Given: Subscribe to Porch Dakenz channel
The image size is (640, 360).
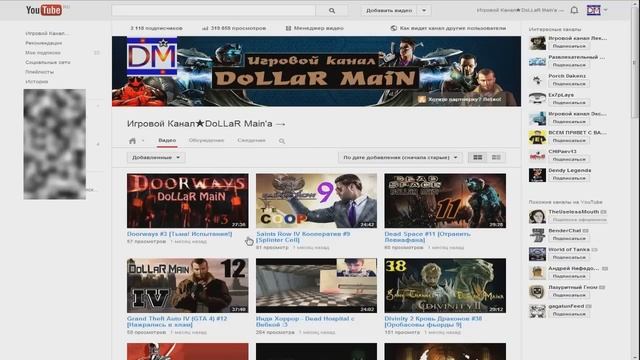Looking at the screenshot, I should coord(569,84).
